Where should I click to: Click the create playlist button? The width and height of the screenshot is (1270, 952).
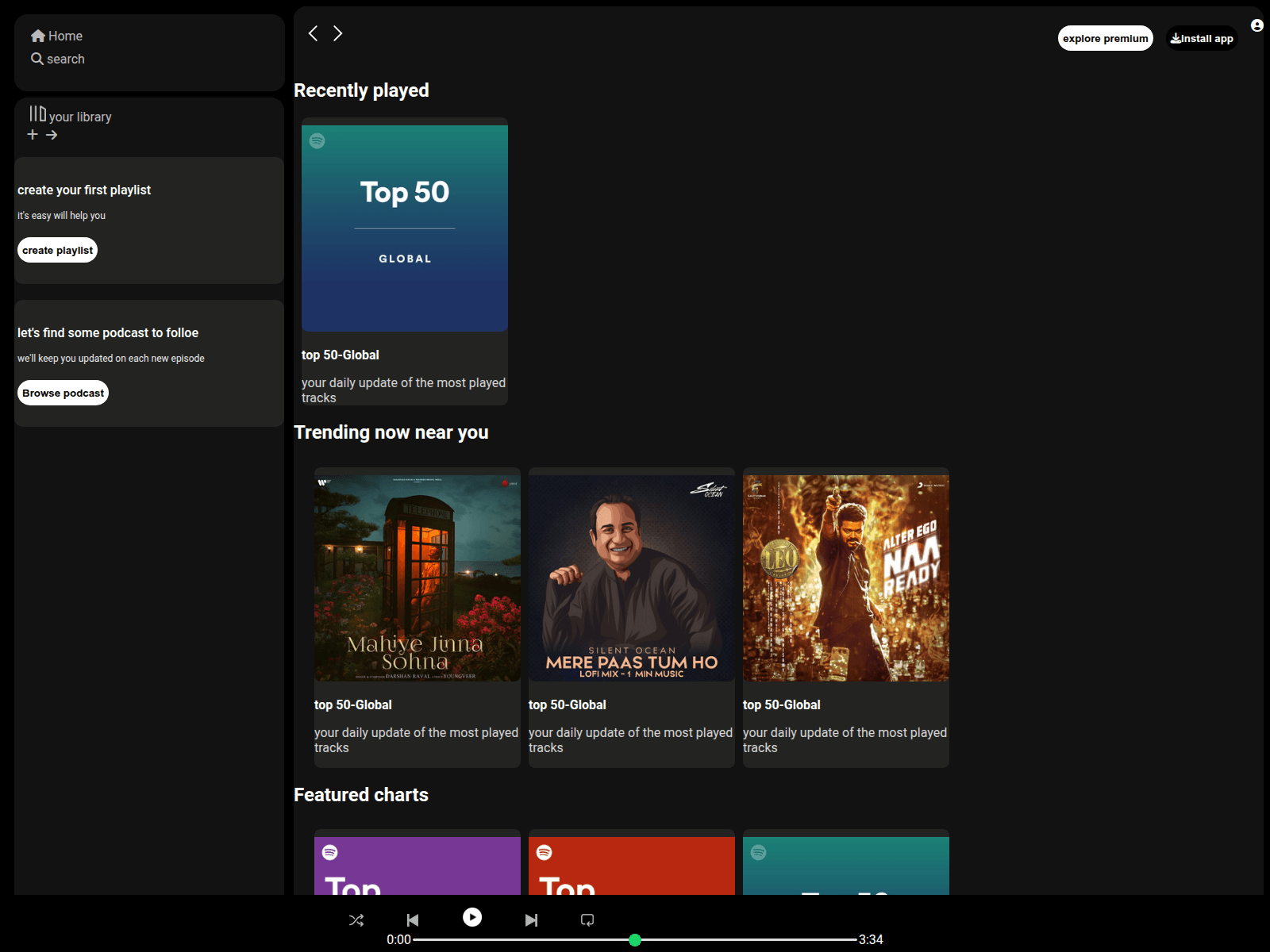click(57, 250)
